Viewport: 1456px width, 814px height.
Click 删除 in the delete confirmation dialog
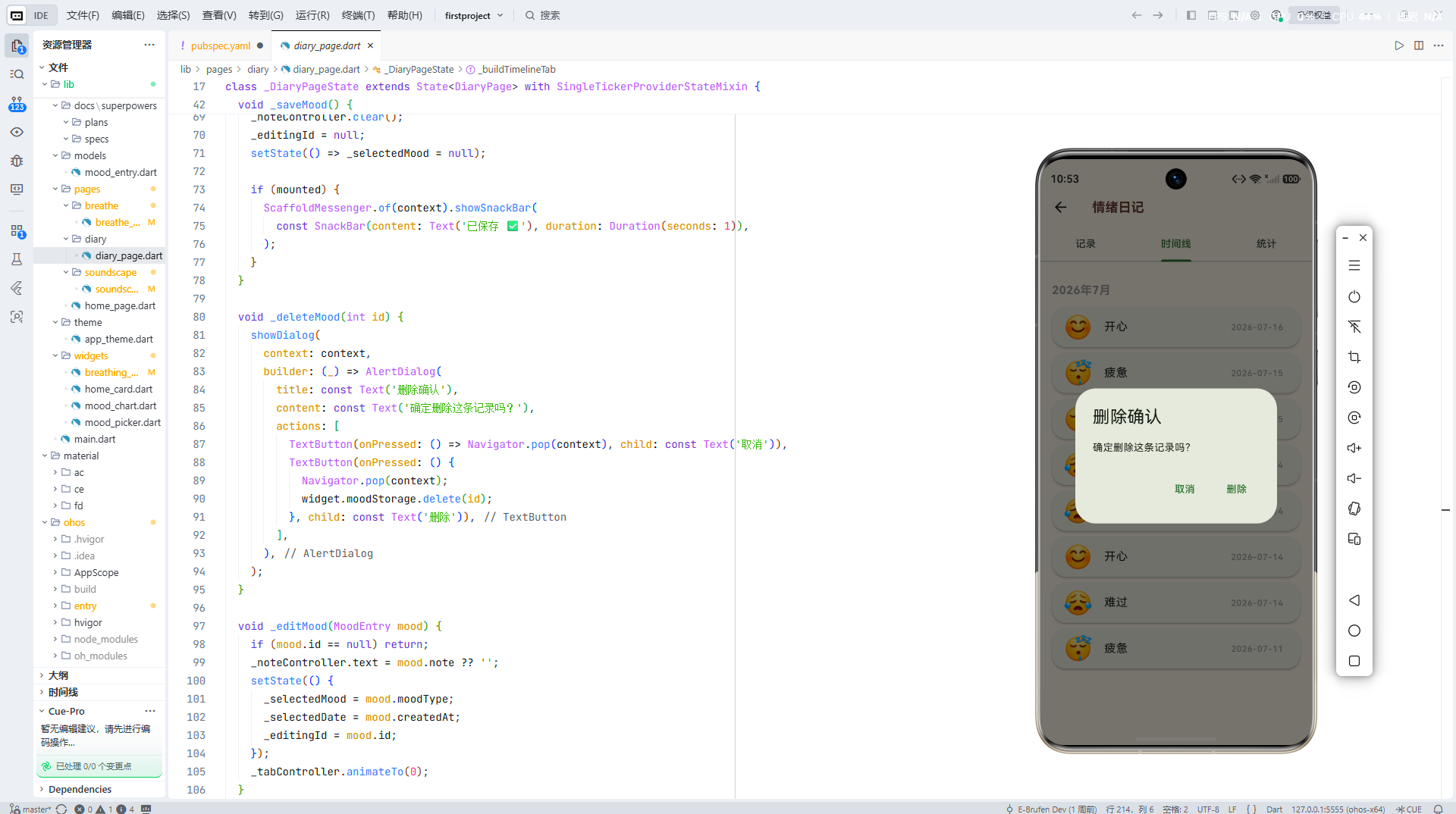coord(1236,489)
